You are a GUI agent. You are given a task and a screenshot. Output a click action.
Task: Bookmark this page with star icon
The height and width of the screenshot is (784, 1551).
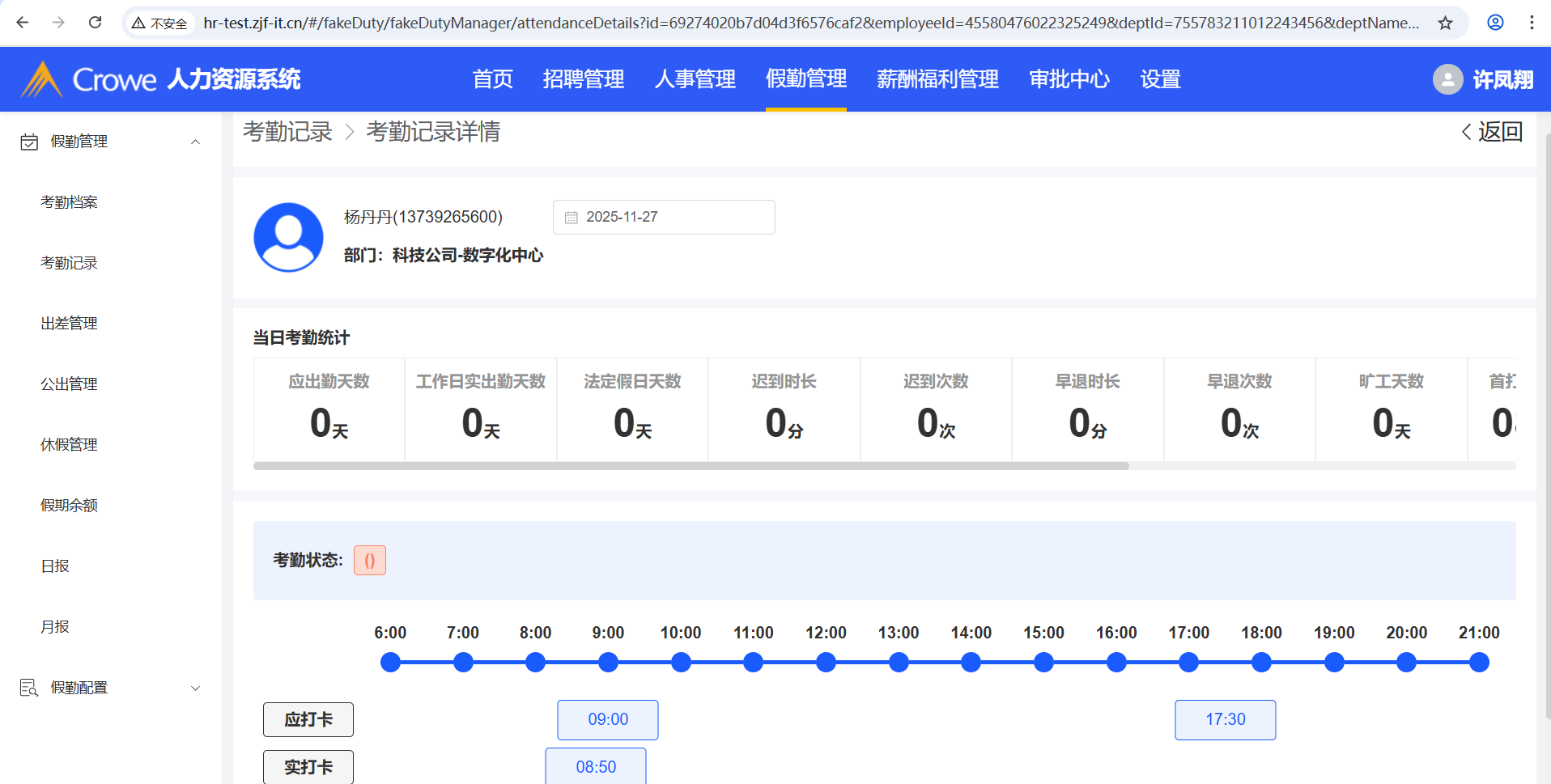click(1445, 23)
